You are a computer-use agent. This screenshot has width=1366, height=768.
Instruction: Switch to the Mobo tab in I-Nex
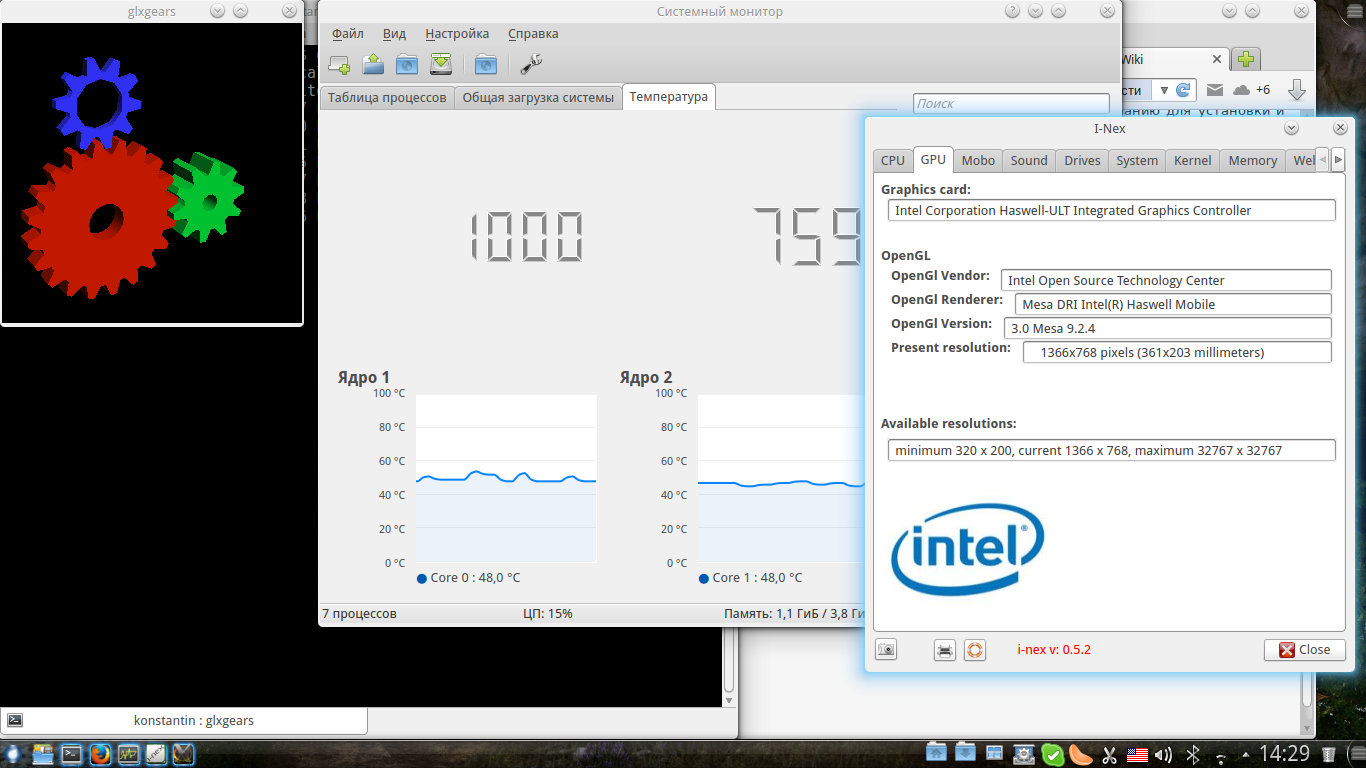(x=978, y=160)
